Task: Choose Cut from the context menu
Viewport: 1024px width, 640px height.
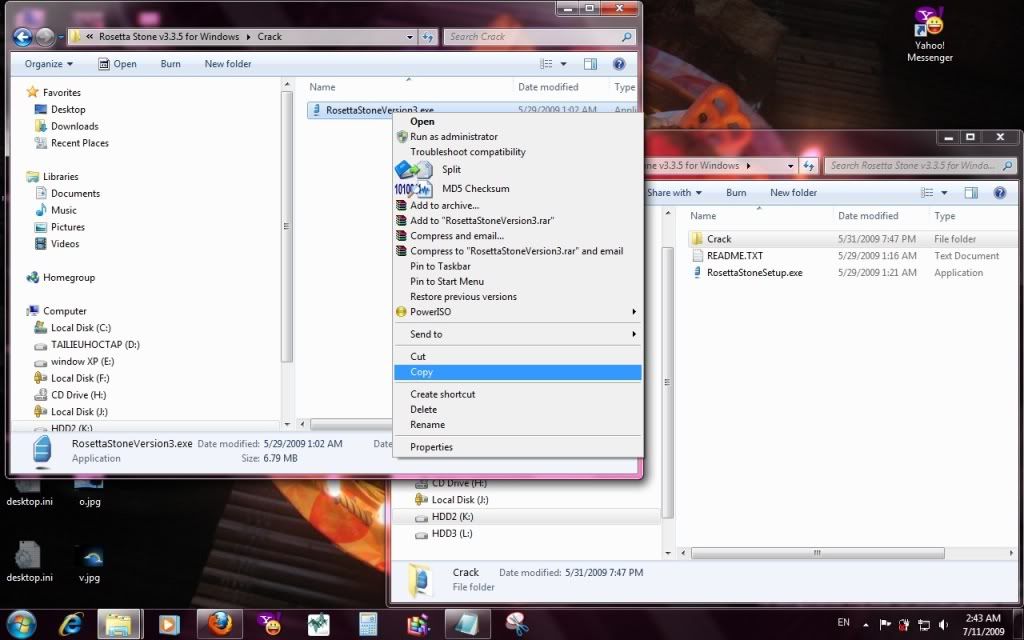Action: [519, 357]
